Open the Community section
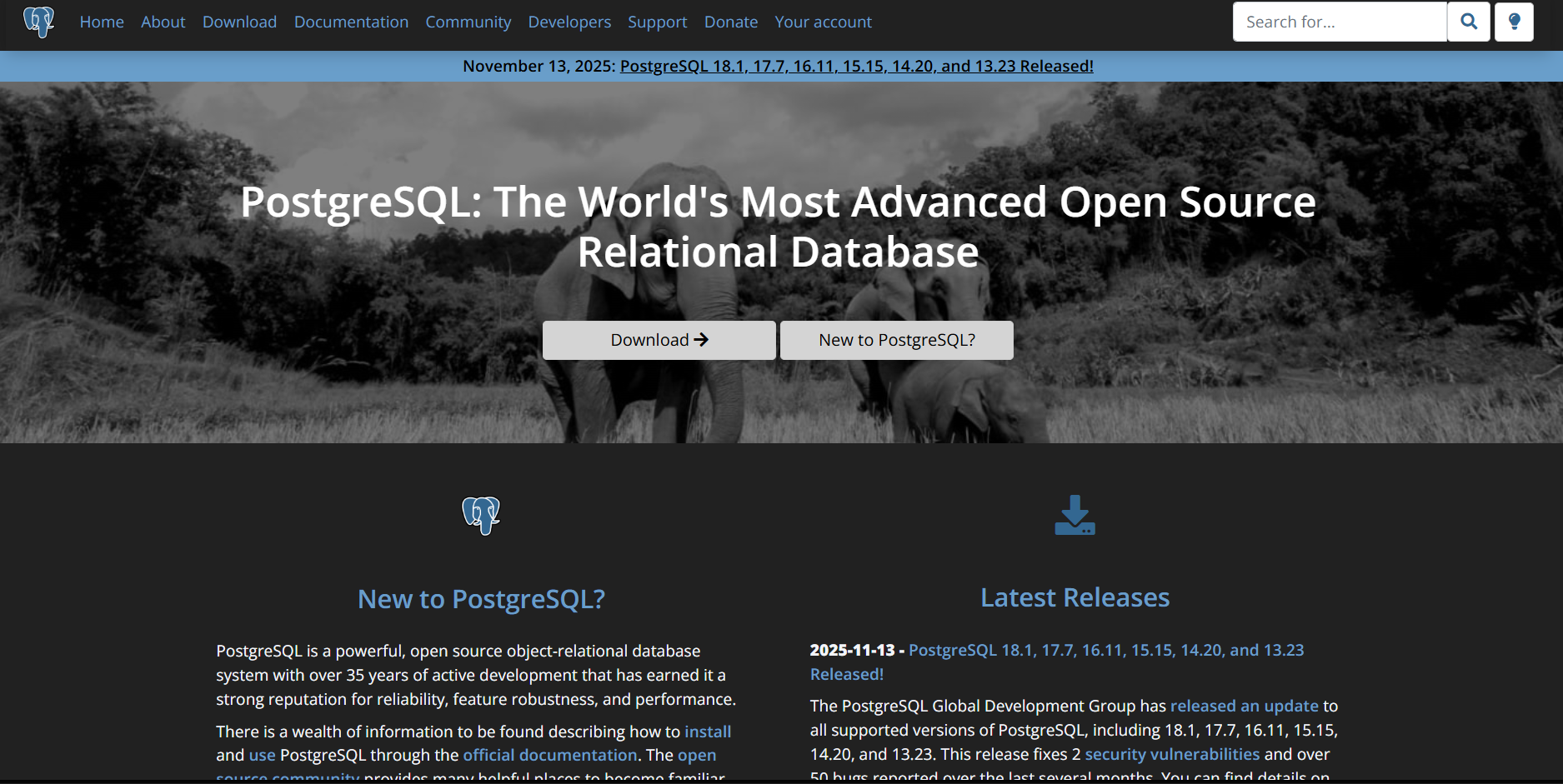Viewport: 1563px width, 784px height. tap(468, 22)
